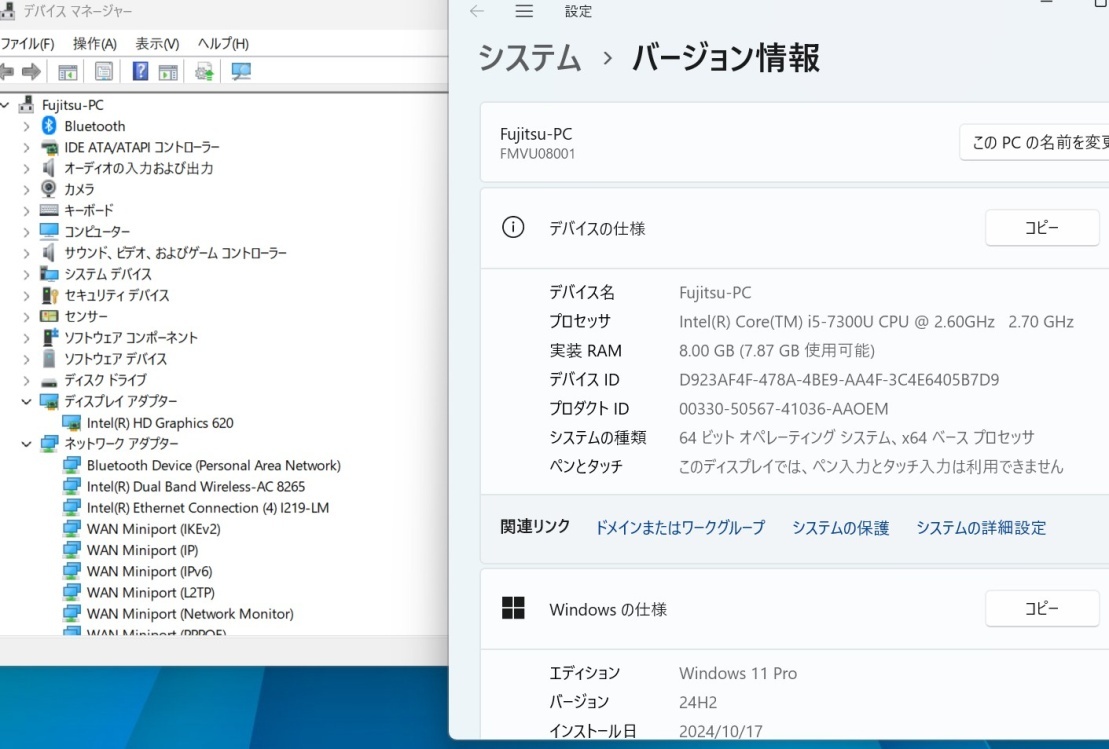Screen dimensions: 1109x749
Task: Expand the Bluetooth category
Action: 26,126
